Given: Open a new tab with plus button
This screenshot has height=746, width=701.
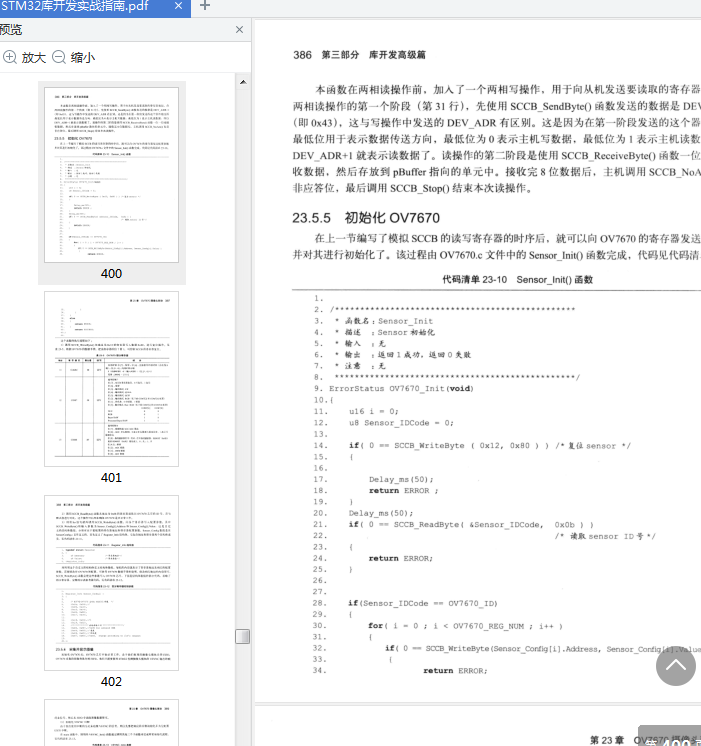Looking at the screenshot, I should point(205,6).
